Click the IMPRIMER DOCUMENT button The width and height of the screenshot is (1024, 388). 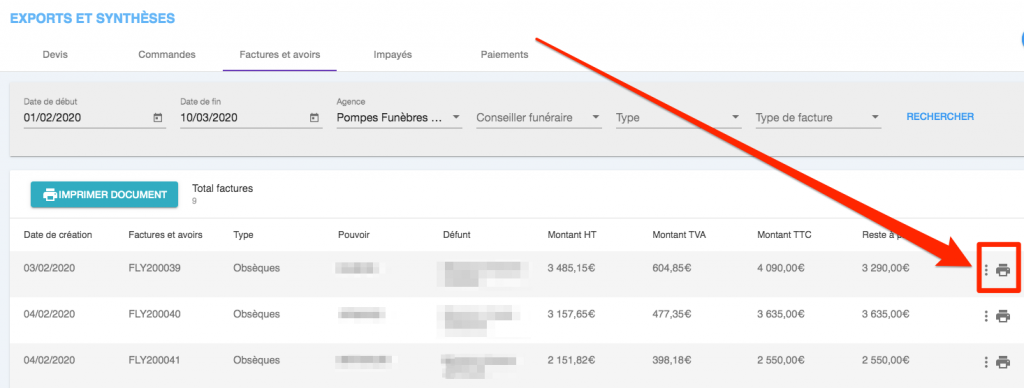pos(104,195)
